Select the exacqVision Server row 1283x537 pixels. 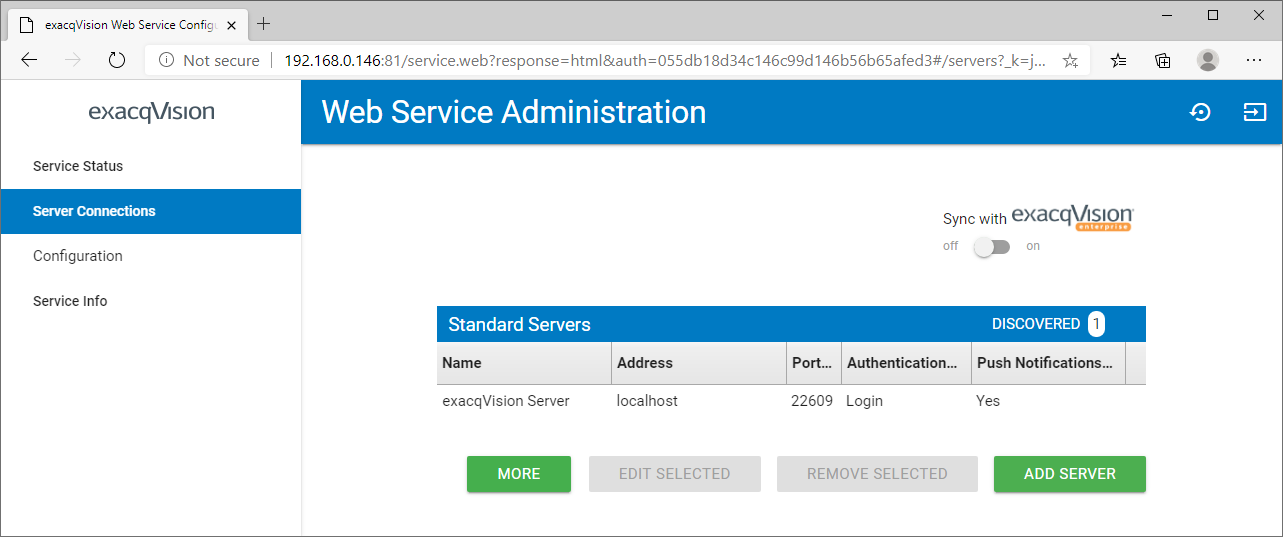[x=791, y=401]
